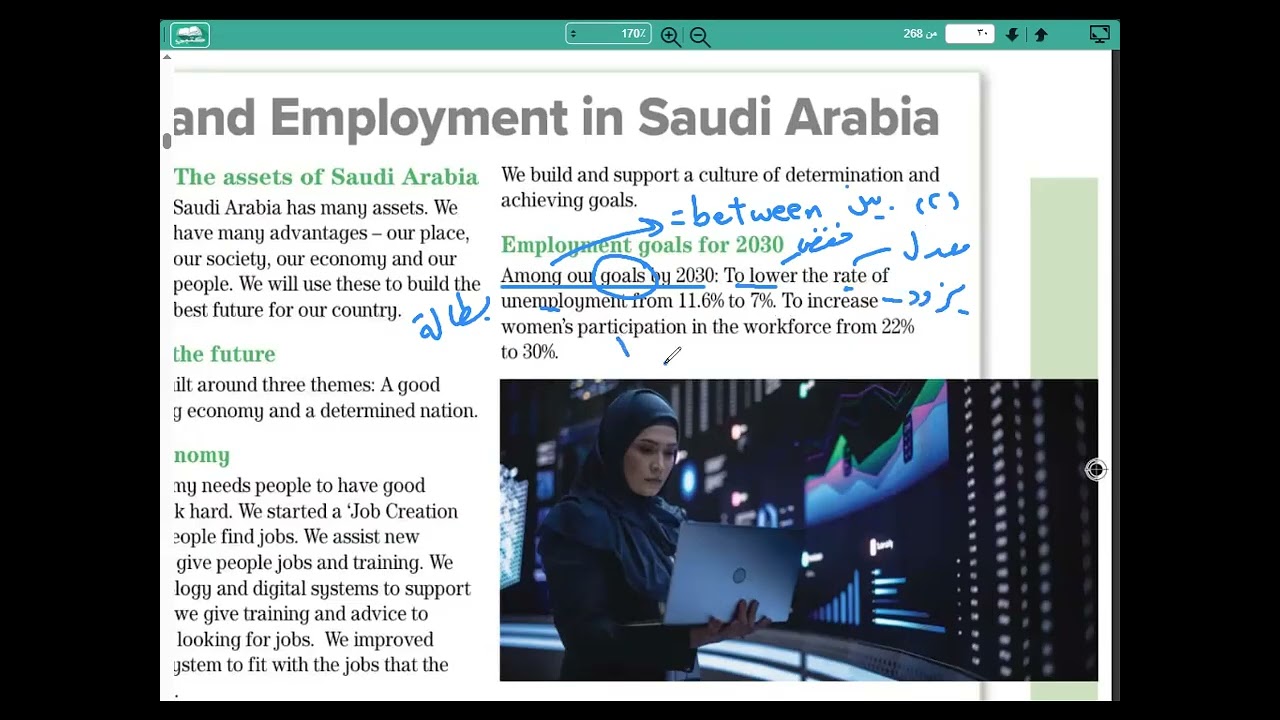Image resolution: width=1280 pixels, height=720 pixels.
Task: Click the book logo icon in toolbar
Action: coord(189,35)
